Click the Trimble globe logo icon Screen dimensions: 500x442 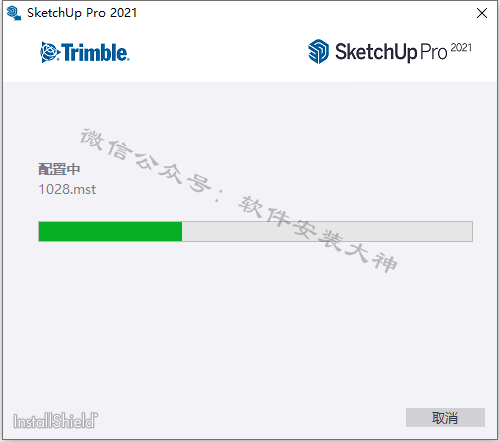(x=50, y=52)
